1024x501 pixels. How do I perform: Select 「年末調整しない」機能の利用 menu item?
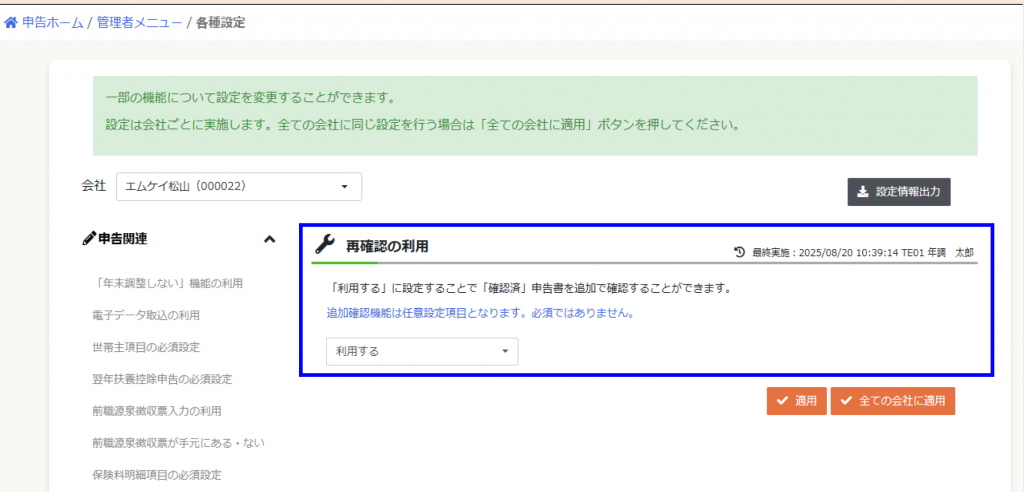[168, 283]
